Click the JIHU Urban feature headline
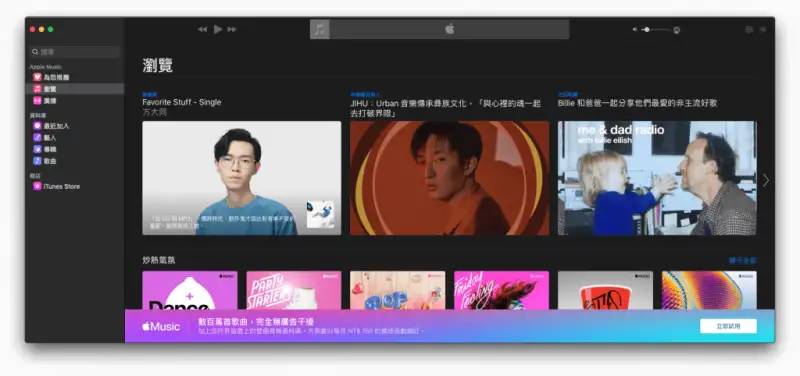800x376 pixels. (x=445, y=108)
